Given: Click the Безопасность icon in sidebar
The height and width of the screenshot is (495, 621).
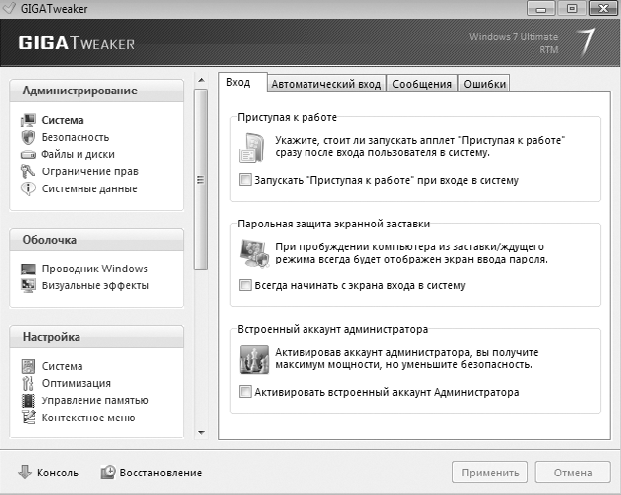Looking at the screenshot, I should pos(28,138).
